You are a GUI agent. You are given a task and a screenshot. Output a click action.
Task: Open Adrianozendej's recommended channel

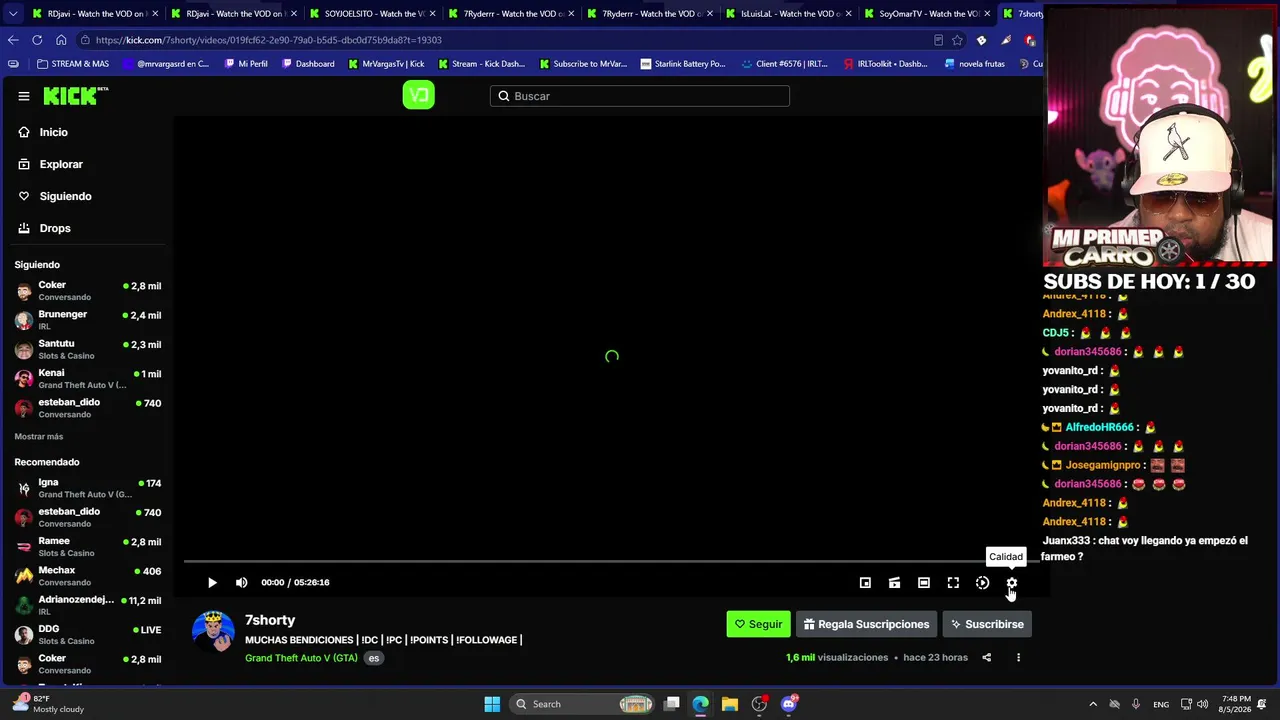(88, 605)
